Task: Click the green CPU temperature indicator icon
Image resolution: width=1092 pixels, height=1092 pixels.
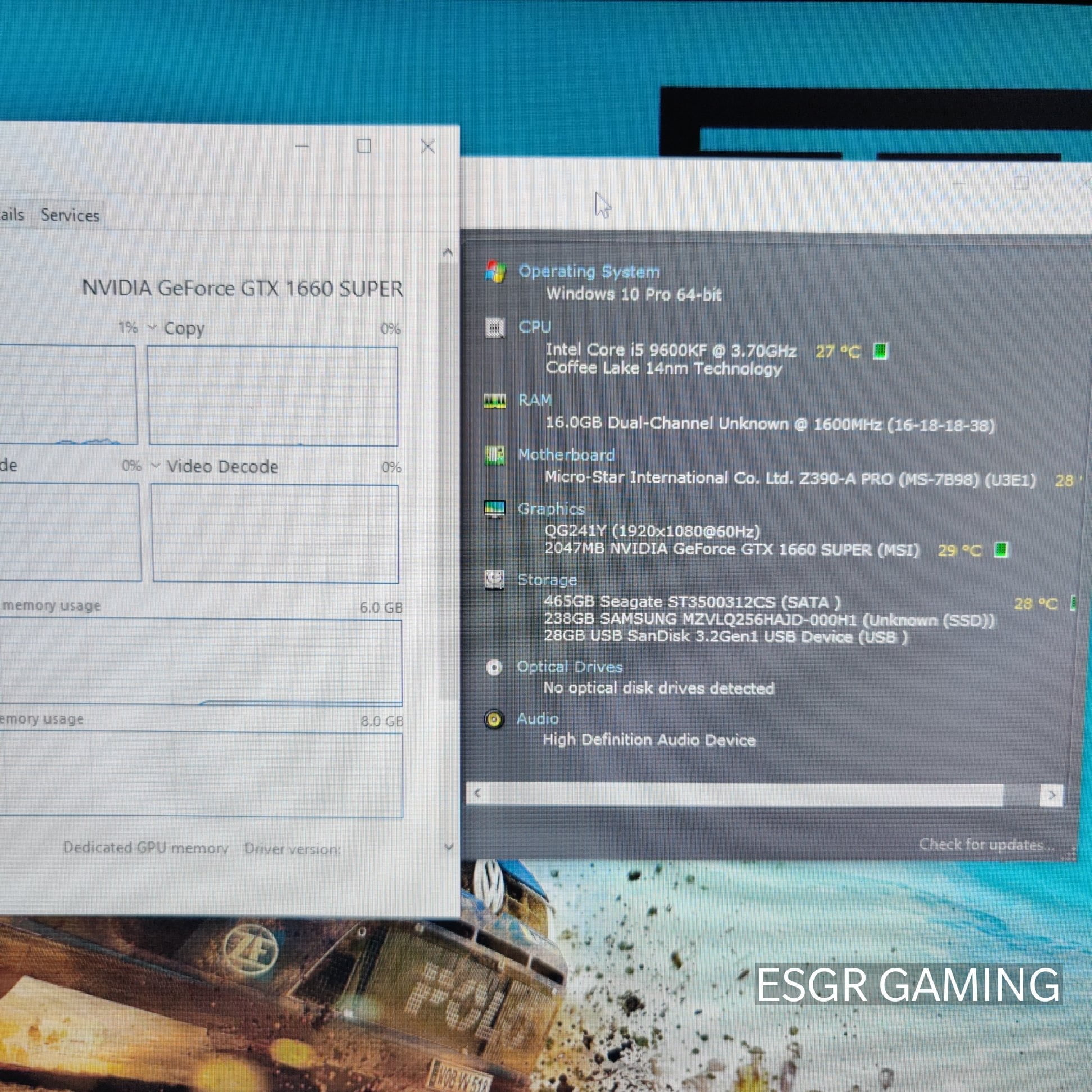Action: click(x=880, y=351)
